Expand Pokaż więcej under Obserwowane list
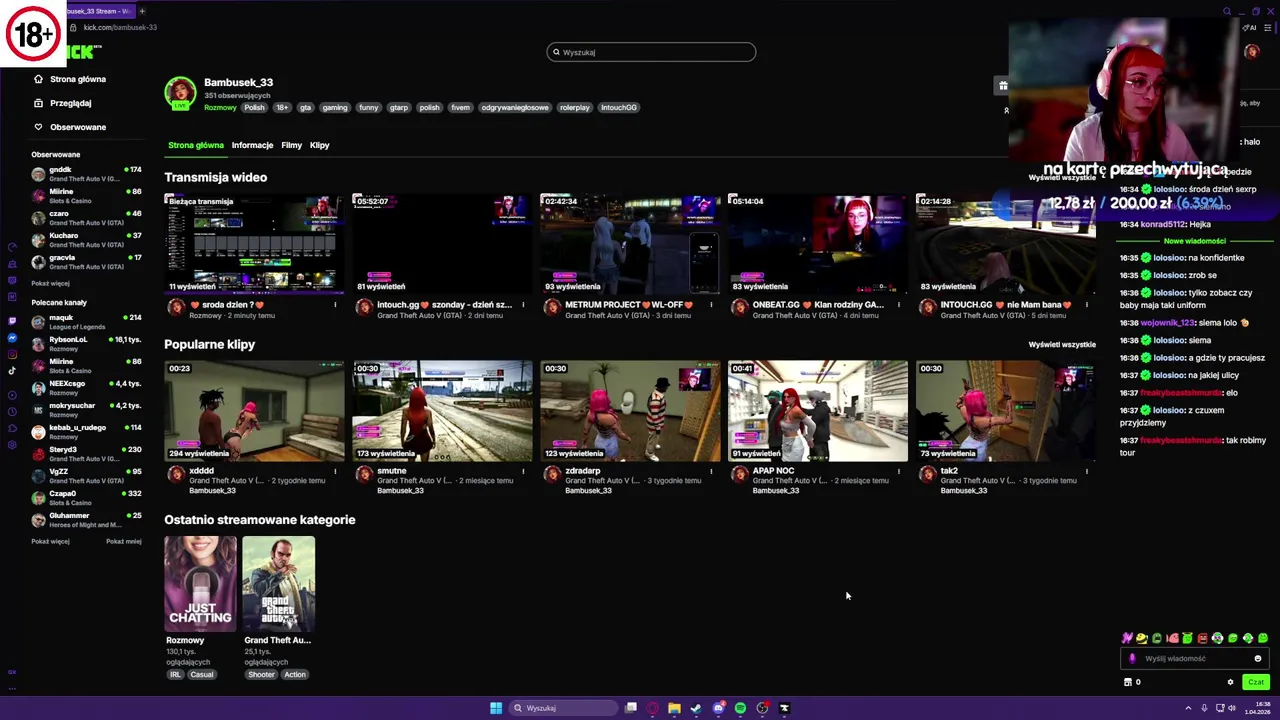1280x720 pixels. (50, 284)
